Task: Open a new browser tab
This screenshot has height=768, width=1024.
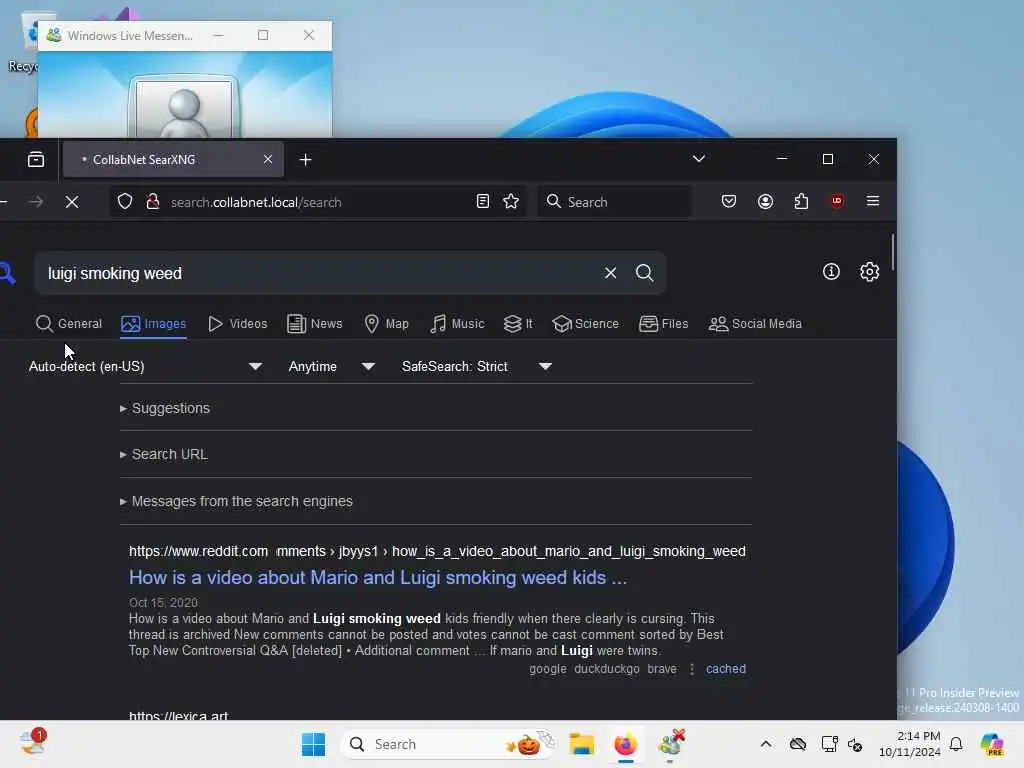Action: 305,159
